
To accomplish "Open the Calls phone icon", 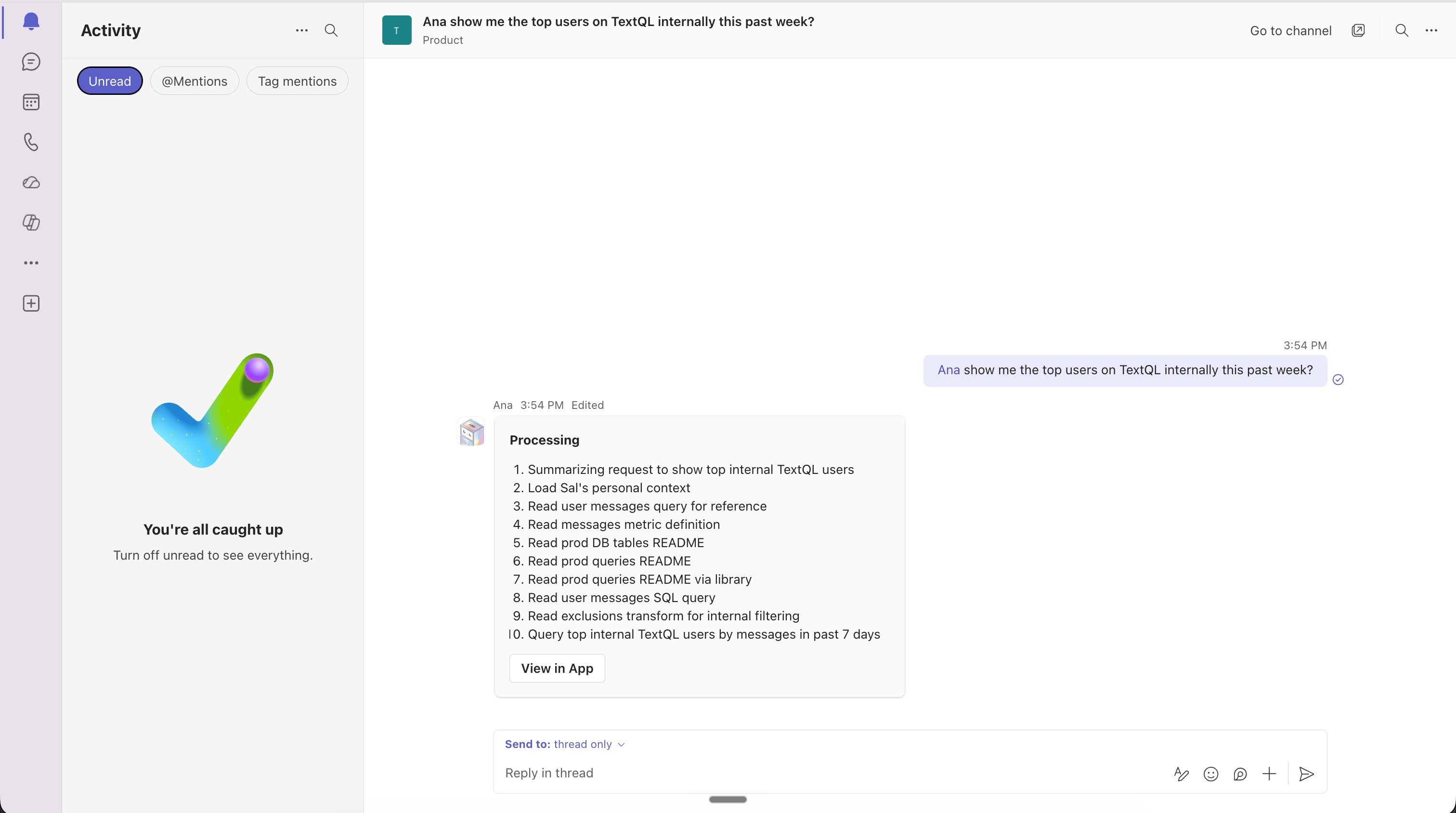I will (x=31, y=142).
